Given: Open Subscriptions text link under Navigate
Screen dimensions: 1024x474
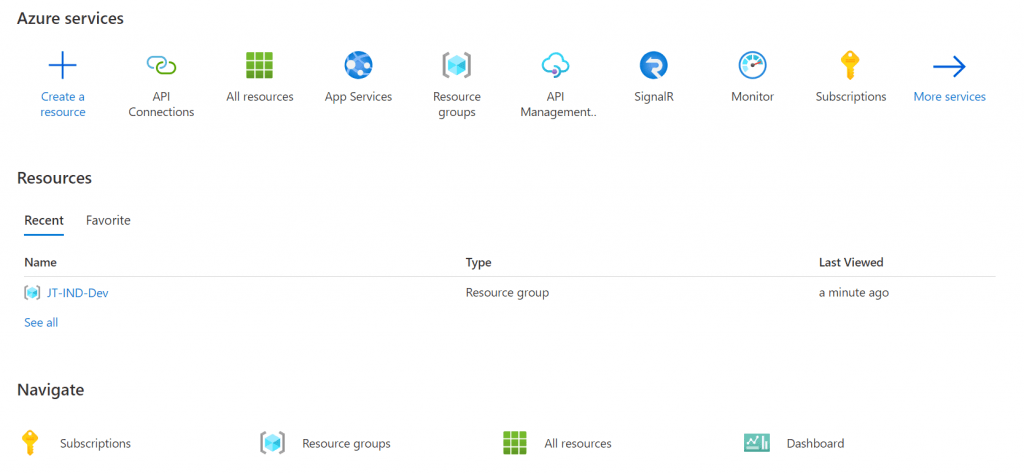Looking at the screenshot, I should click(95, 443).
